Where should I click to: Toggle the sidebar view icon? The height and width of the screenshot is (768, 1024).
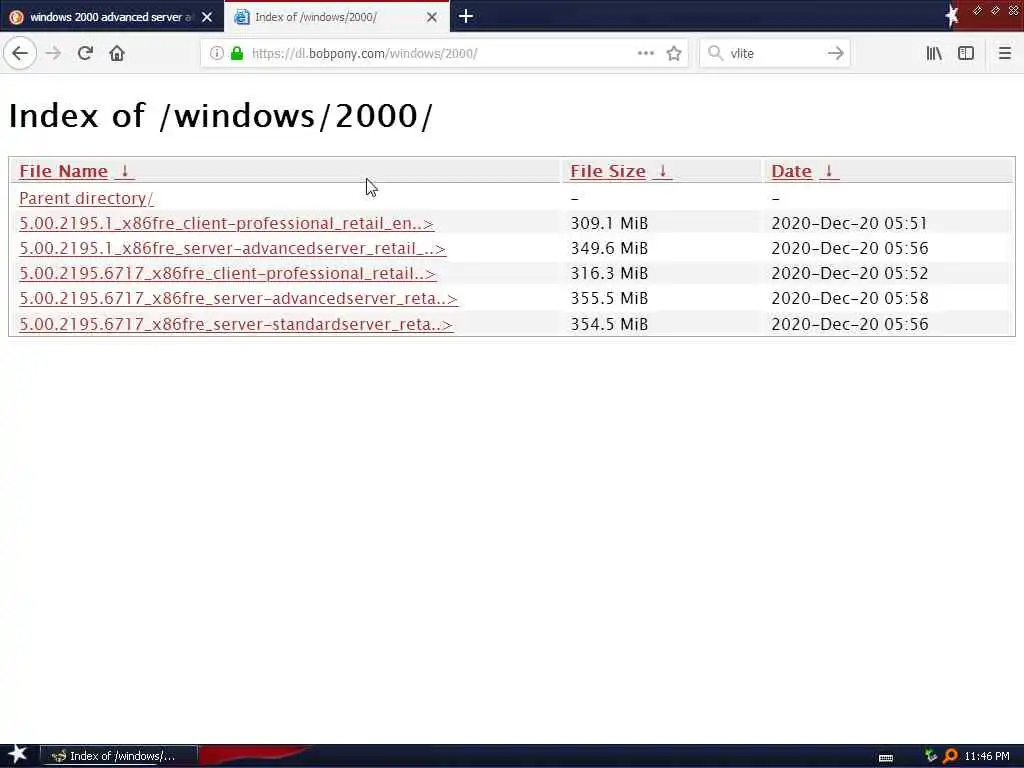[966, 54]
